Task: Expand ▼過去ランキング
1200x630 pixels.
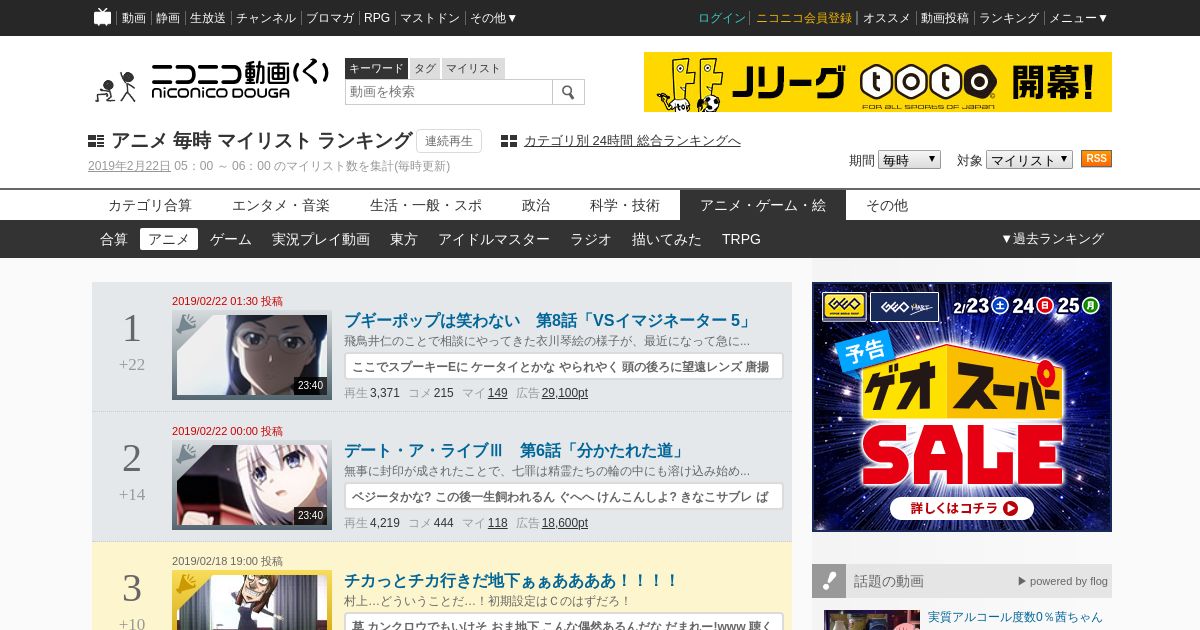Action: point(1052,239)
